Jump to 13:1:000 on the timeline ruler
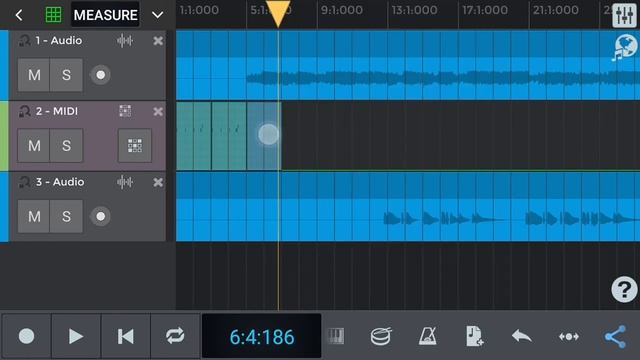640x360 pixels. (414, 10)
